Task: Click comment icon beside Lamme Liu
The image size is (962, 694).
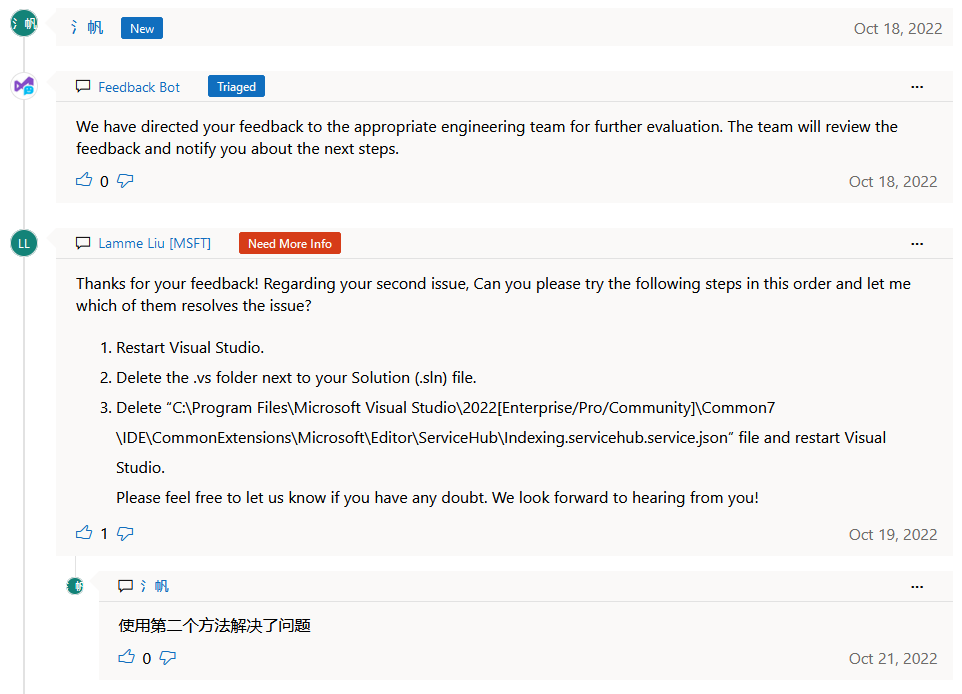Action: [x=83, y=243]
